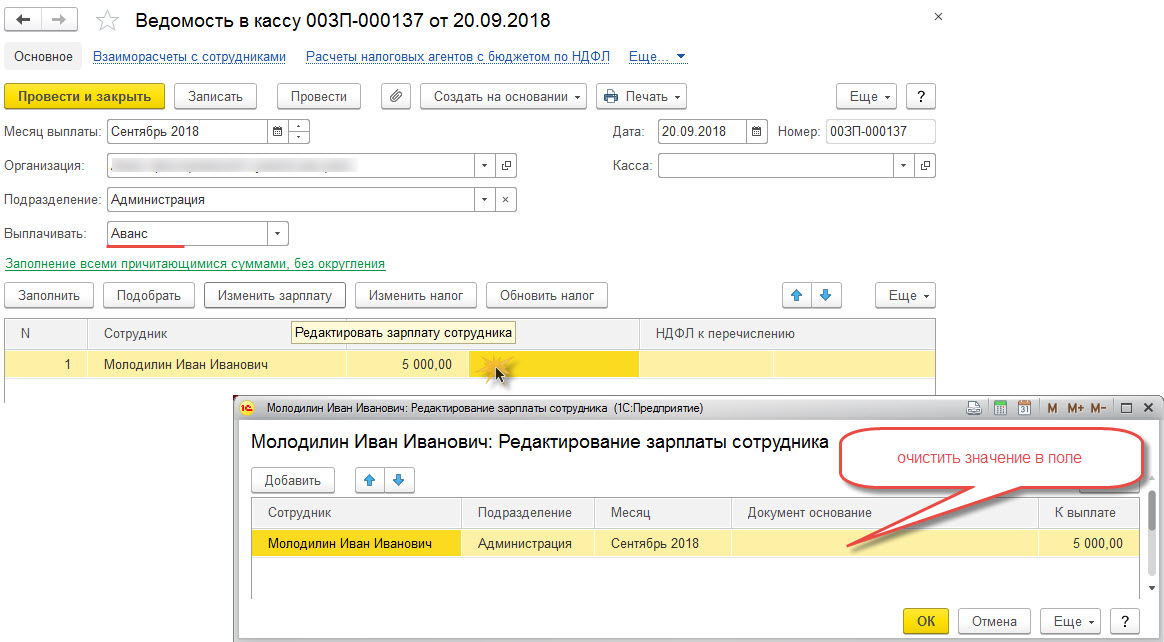Click the Номер input field
1164x642 pixels.
[880, 131]
